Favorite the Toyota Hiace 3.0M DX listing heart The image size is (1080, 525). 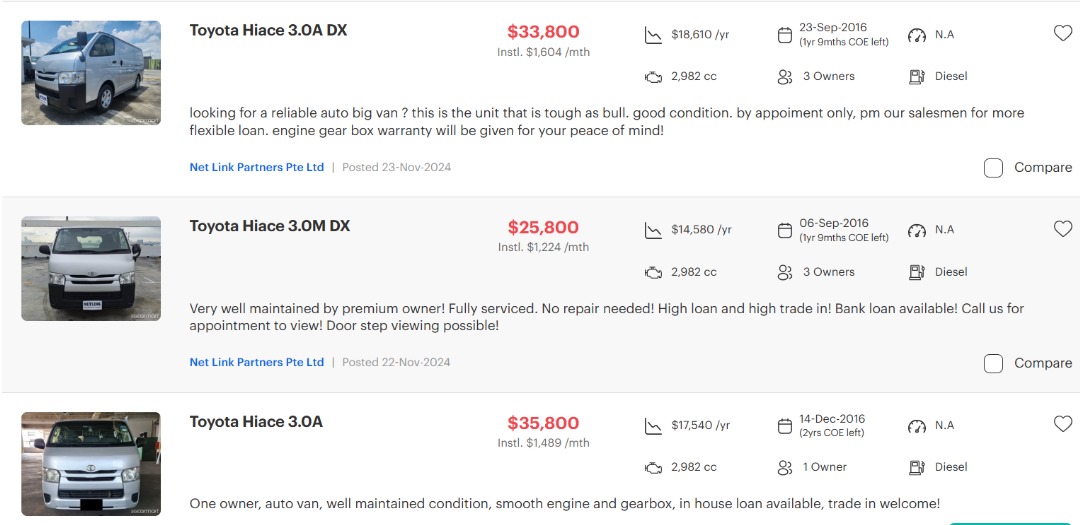click(x=1063, y=229)
